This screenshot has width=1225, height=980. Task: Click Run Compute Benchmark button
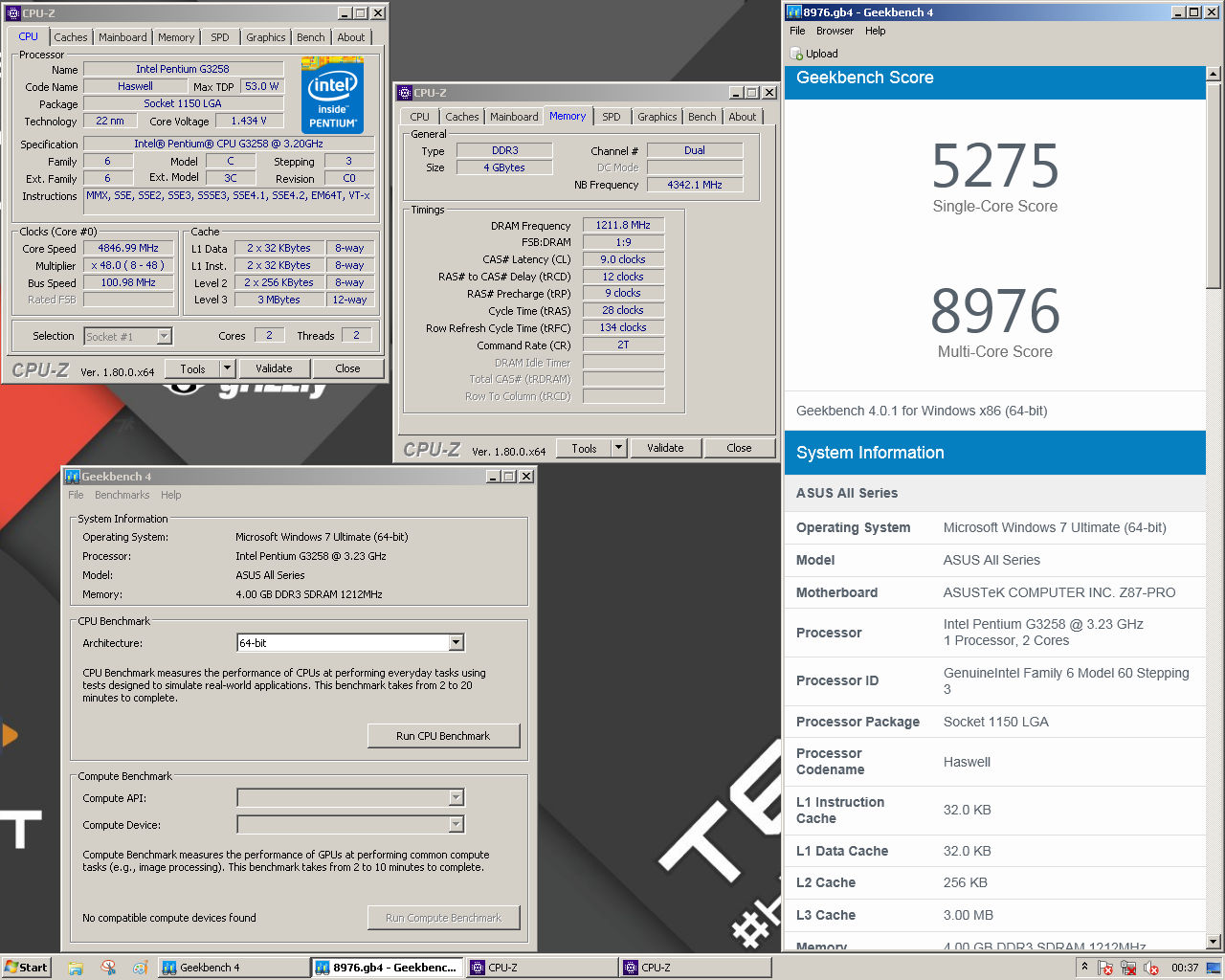pyautogui.click(x=443, y=918)
